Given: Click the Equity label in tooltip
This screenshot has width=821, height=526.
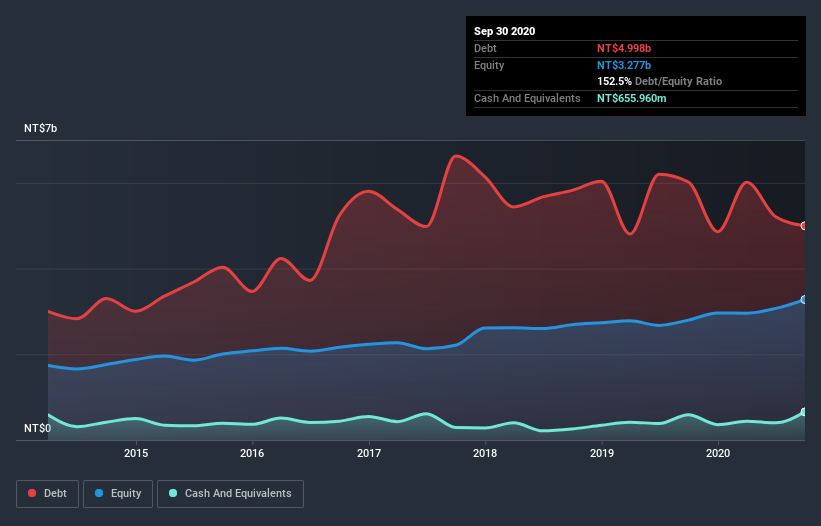Looking at the screenshot, I should (489, 65).
